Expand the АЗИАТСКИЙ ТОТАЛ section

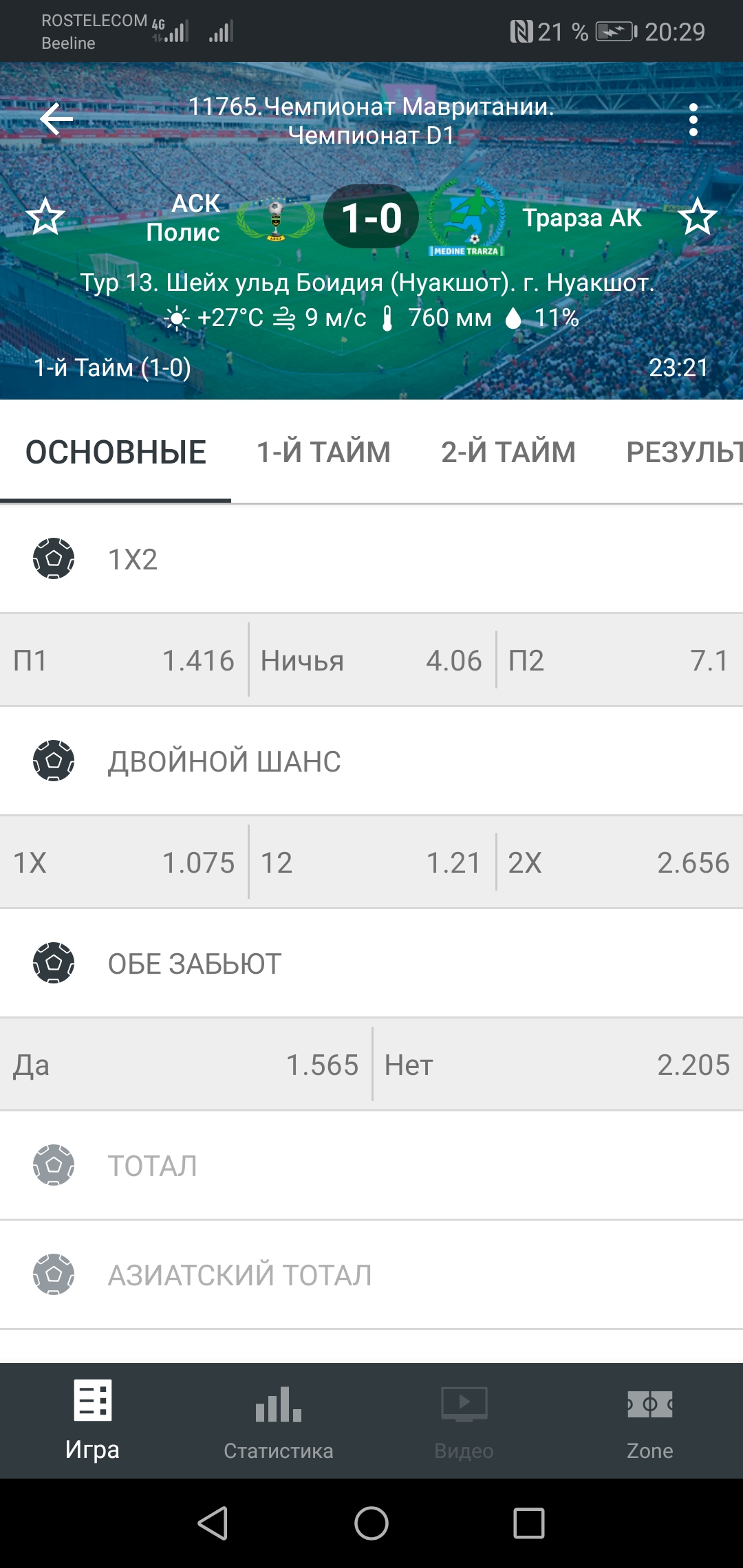371,1275
